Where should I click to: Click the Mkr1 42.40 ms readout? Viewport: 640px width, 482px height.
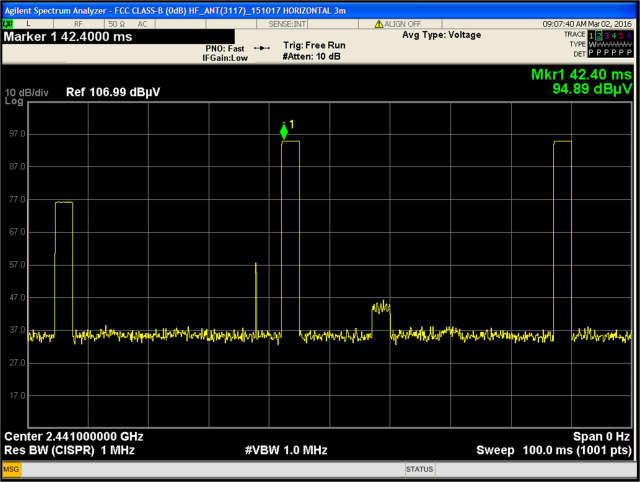[581, 74]
